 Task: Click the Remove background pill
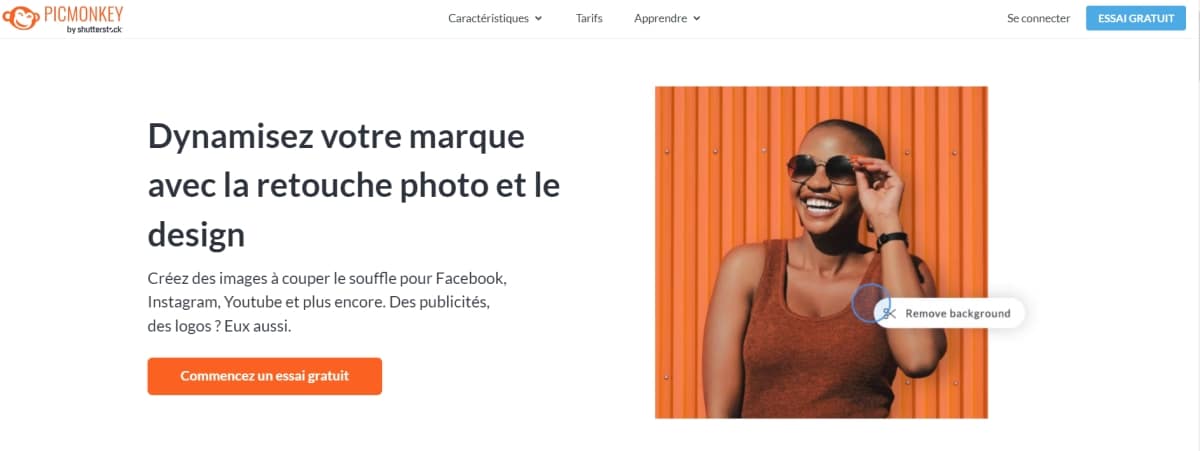point(950,313)
